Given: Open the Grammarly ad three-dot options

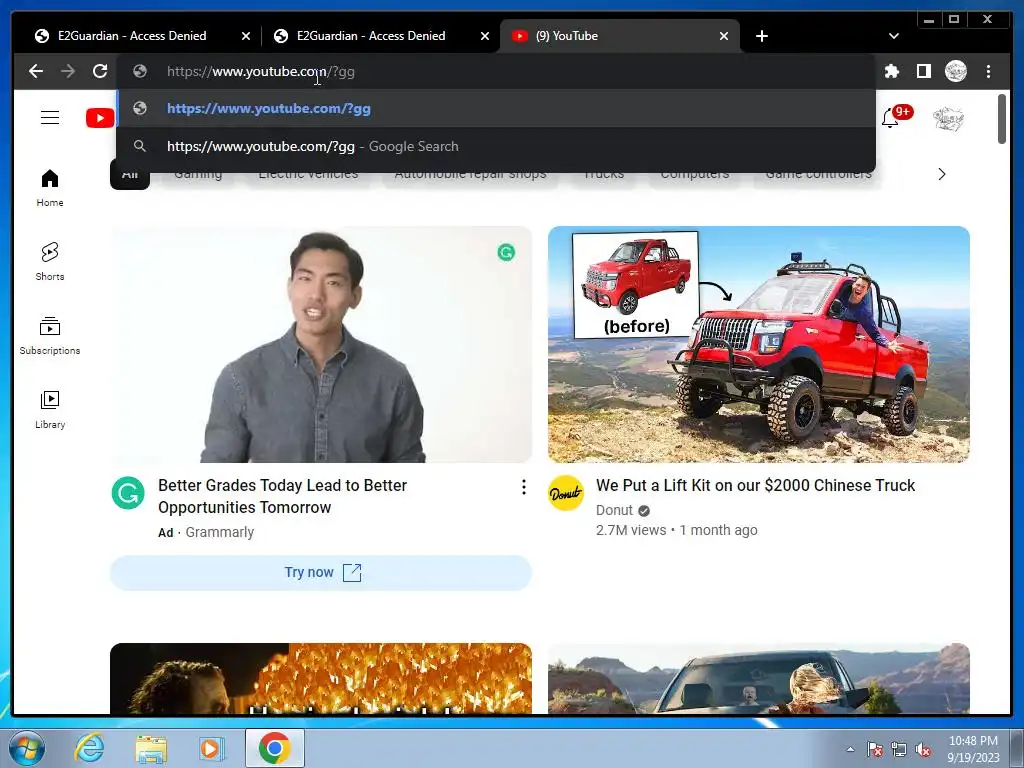Looking at the screenshot, I should pos(524,487).
